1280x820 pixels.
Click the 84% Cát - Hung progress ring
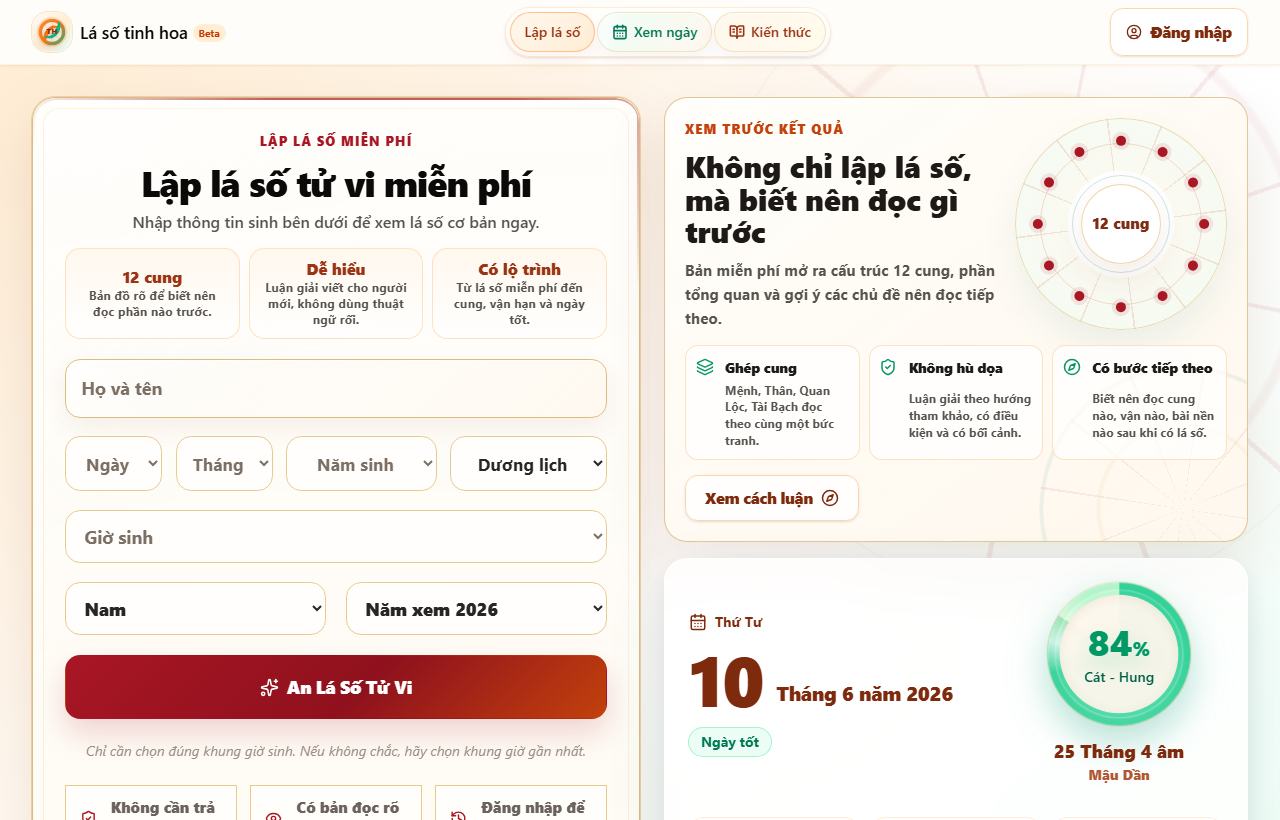click(x=1119, y=654)
